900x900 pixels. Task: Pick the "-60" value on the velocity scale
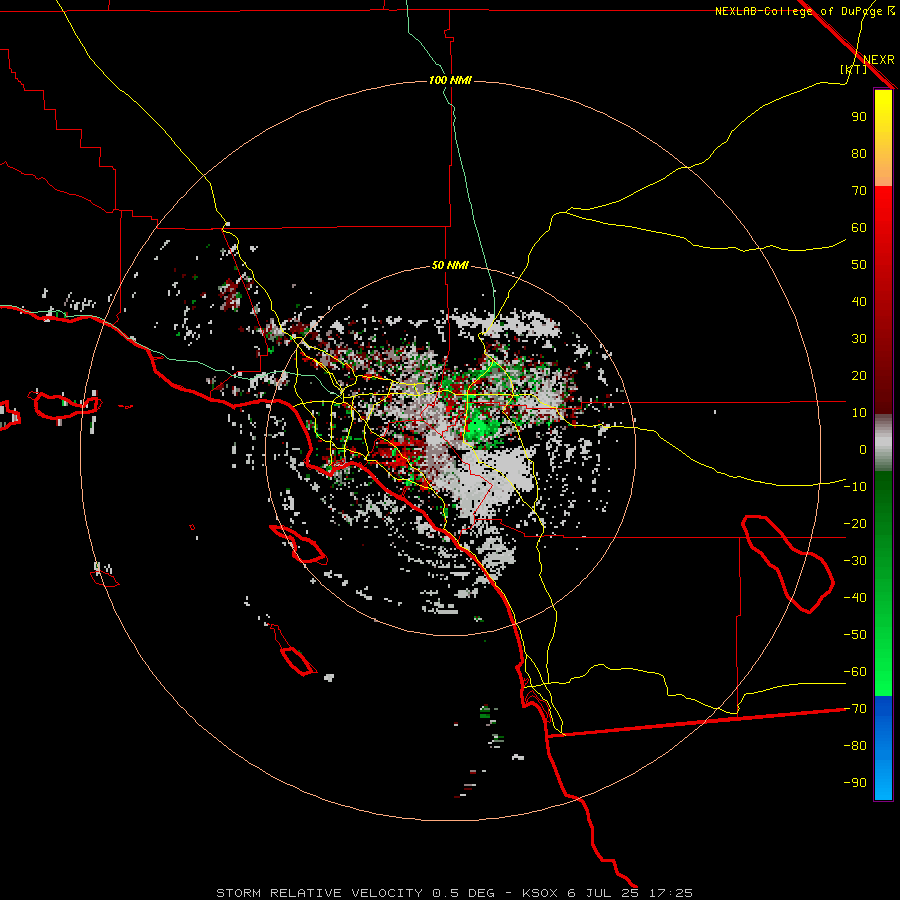point(855,672)
